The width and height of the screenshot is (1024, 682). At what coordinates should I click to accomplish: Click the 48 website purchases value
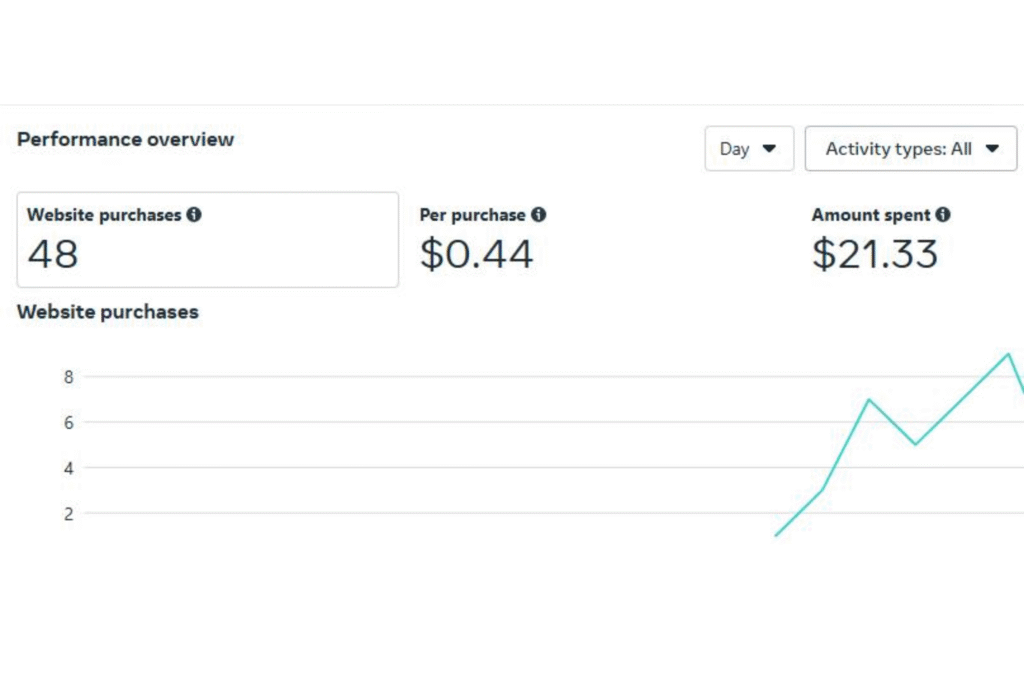coord(53,254)
